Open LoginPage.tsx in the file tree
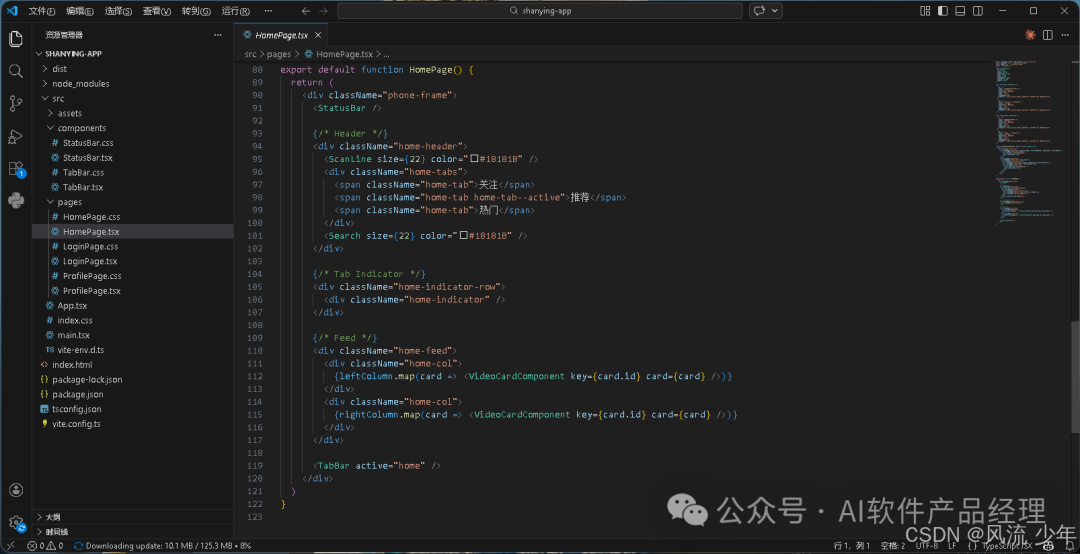Viewport: 1080px width, 554px height. (x=90, y=261)
